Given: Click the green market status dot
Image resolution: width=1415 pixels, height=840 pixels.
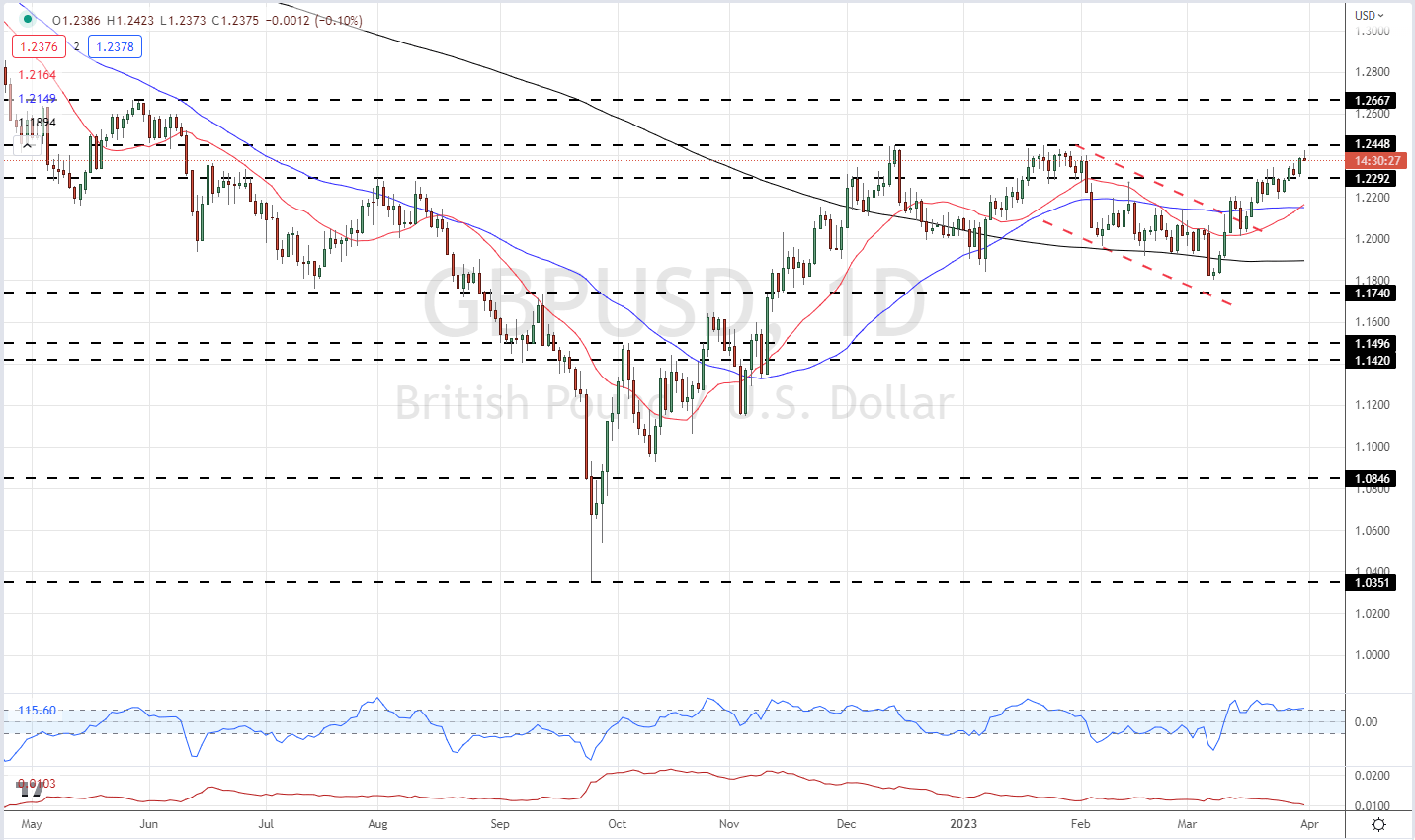Looking at the screenshot, I should pyautogui.click(x=27, y=20).
